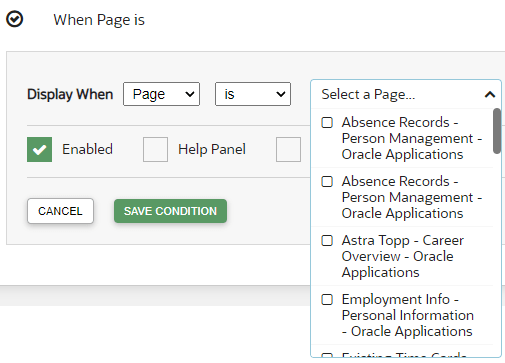The image size is (505, 363).
Task: Click the CANCEL button
Action: [x=60, y=211]
